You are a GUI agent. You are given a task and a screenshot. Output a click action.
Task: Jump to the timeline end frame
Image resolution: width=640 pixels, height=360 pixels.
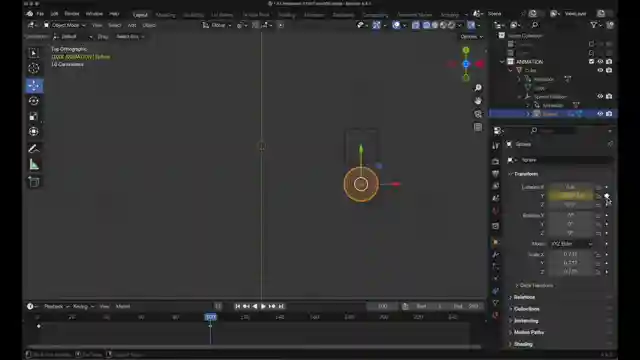[x=281, y=306]
